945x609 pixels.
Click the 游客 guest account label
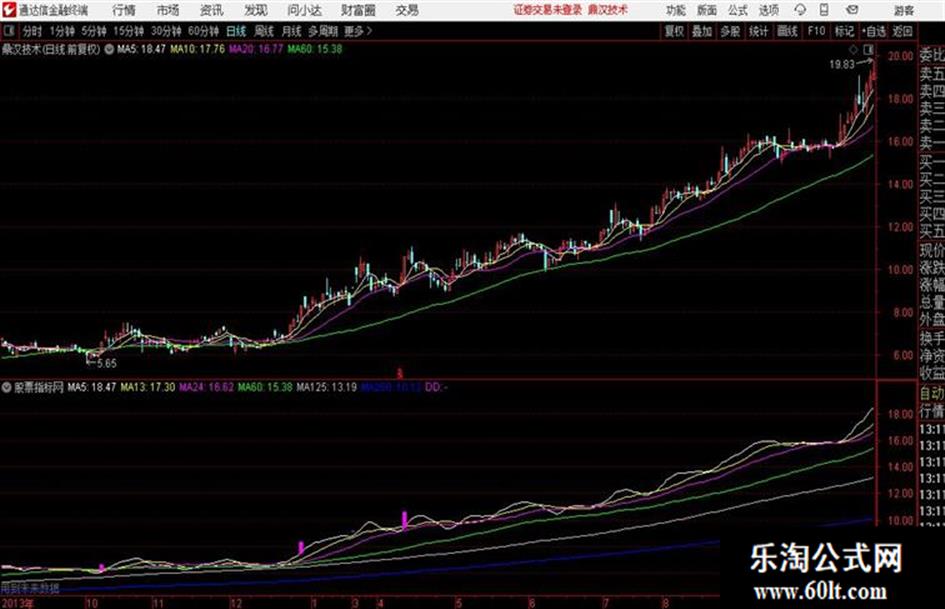click(x=904, y=10)
